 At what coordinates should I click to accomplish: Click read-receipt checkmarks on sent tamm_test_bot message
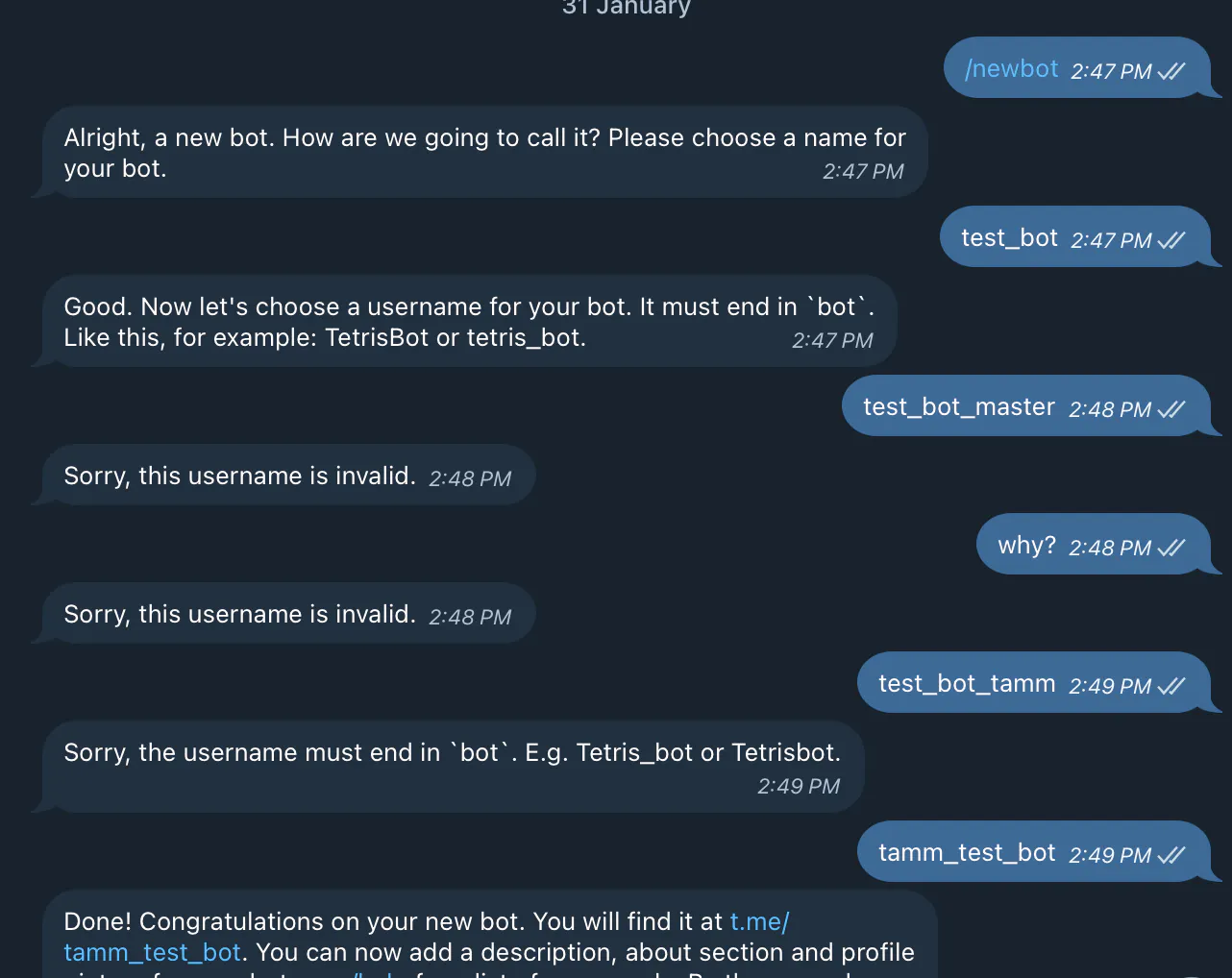tap(1171, 855)
